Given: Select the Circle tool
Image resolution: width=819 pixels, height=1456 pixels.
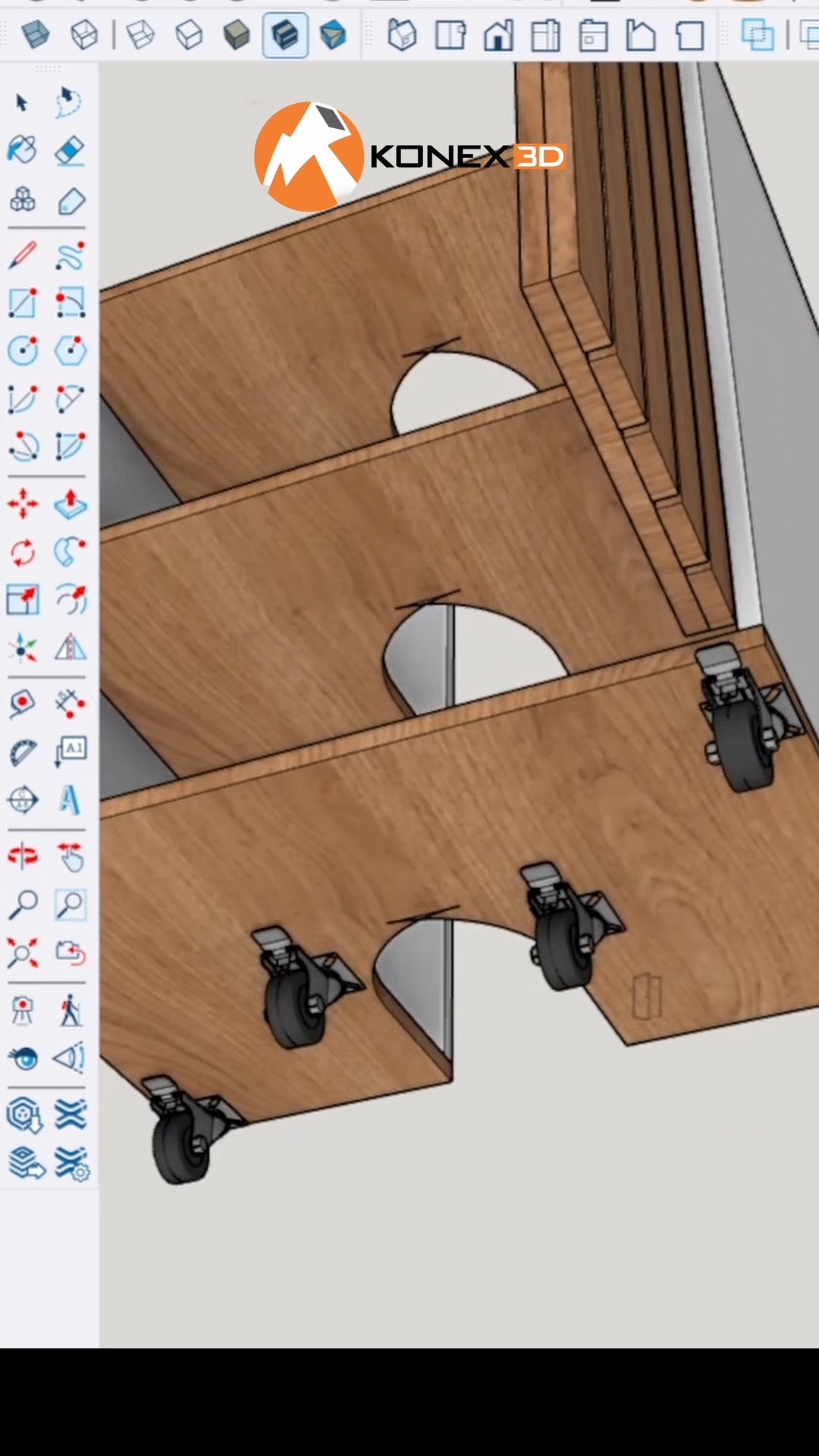Looking at the screenshot, I should [22, 350].
